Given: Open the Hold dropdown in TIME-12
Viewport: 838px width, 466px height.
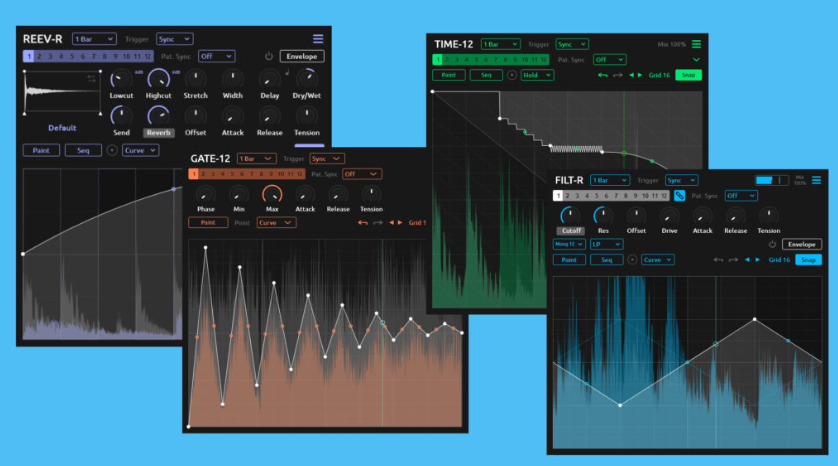Looking at the screenshot, I should (537, 75).
